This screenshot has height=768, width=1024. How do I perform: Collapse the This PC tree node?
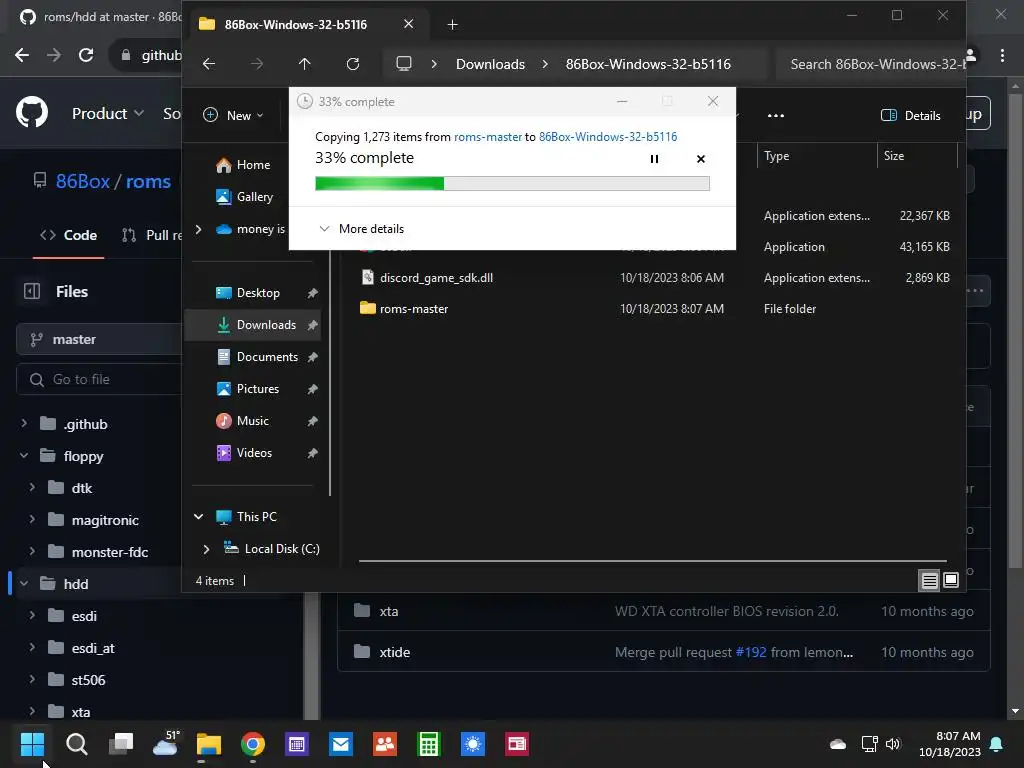pos(199,517)
